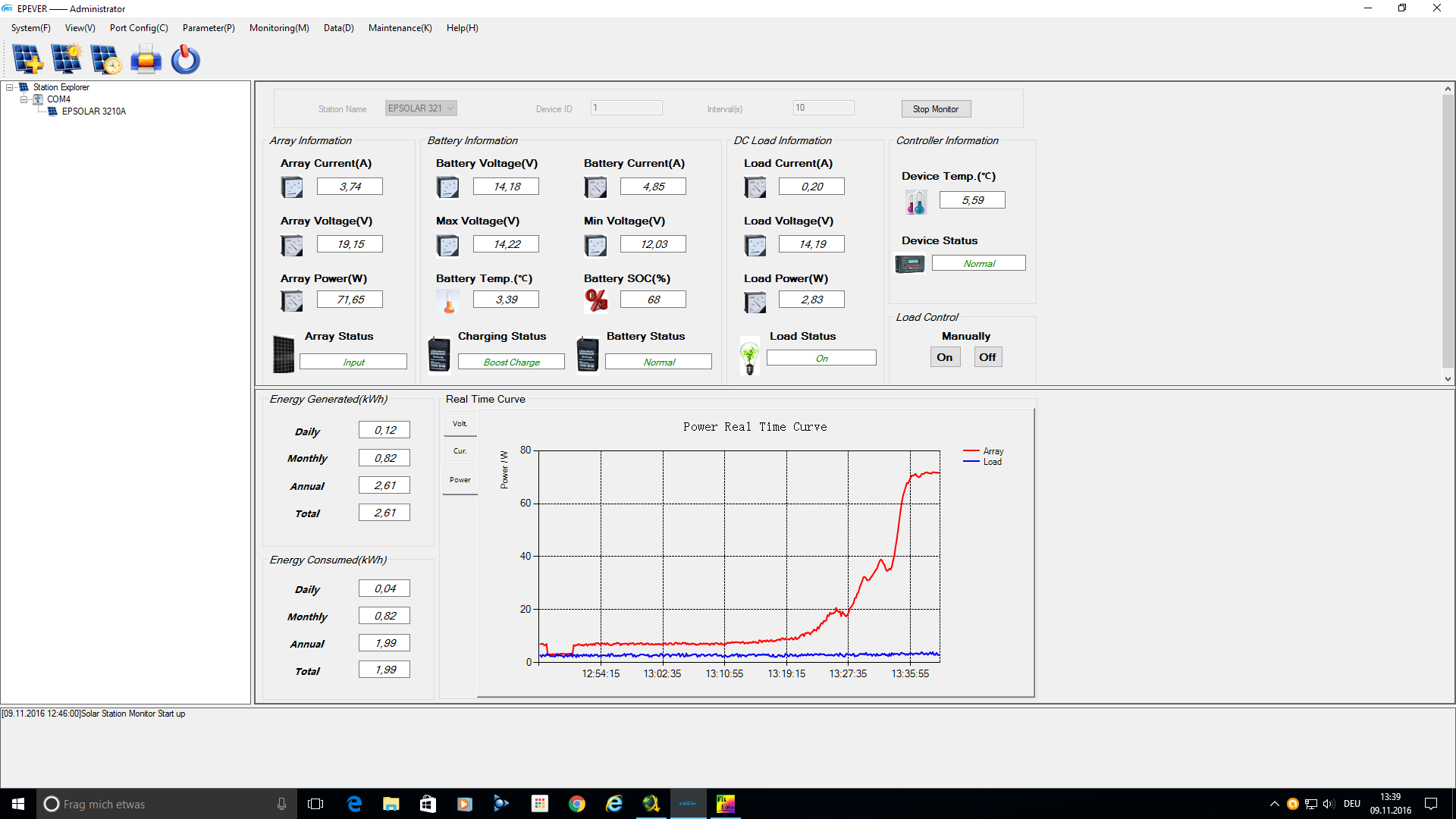Turn the load On manually

(x=944, y=357)
